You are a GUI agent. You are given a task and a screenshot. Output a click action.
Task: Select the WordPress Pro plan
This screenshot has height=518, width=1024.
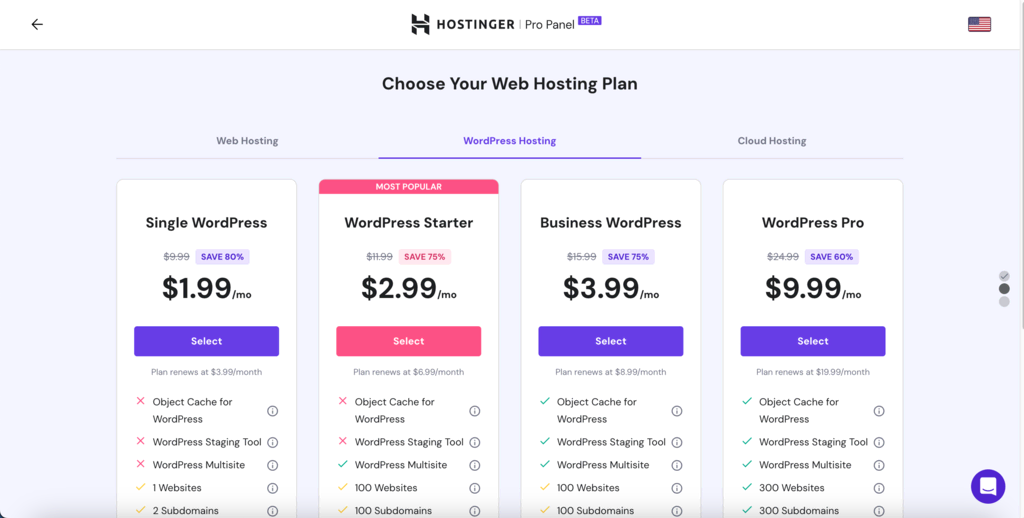812,341
